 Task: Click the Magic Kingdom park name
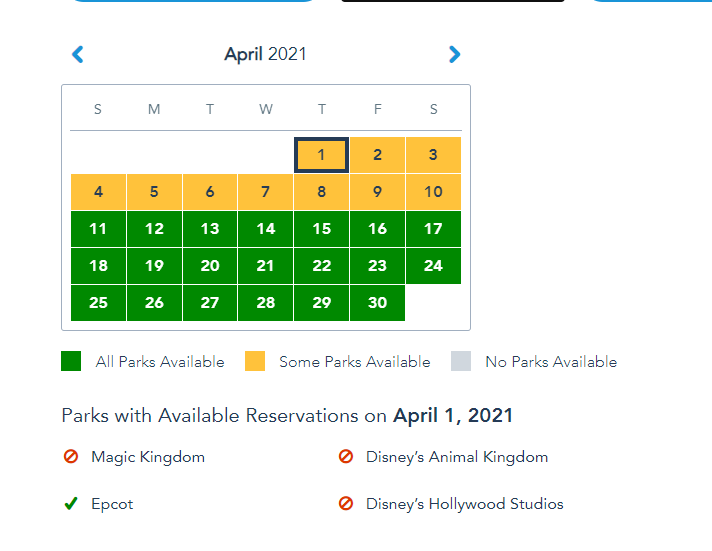coord(148,457)
